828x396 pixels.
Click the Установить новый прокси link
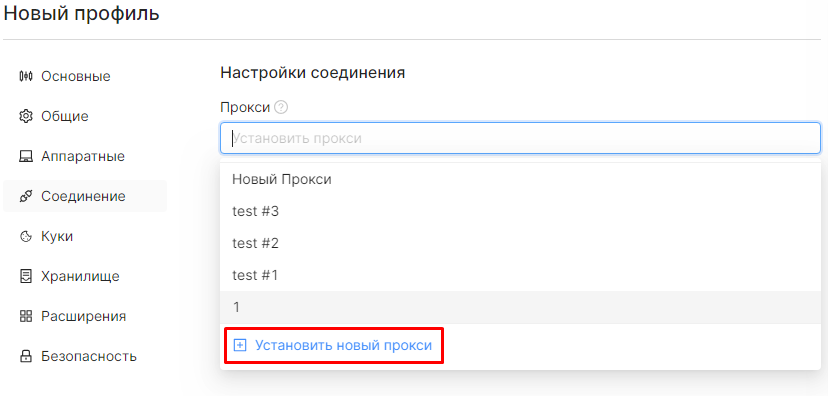point(344,345)
